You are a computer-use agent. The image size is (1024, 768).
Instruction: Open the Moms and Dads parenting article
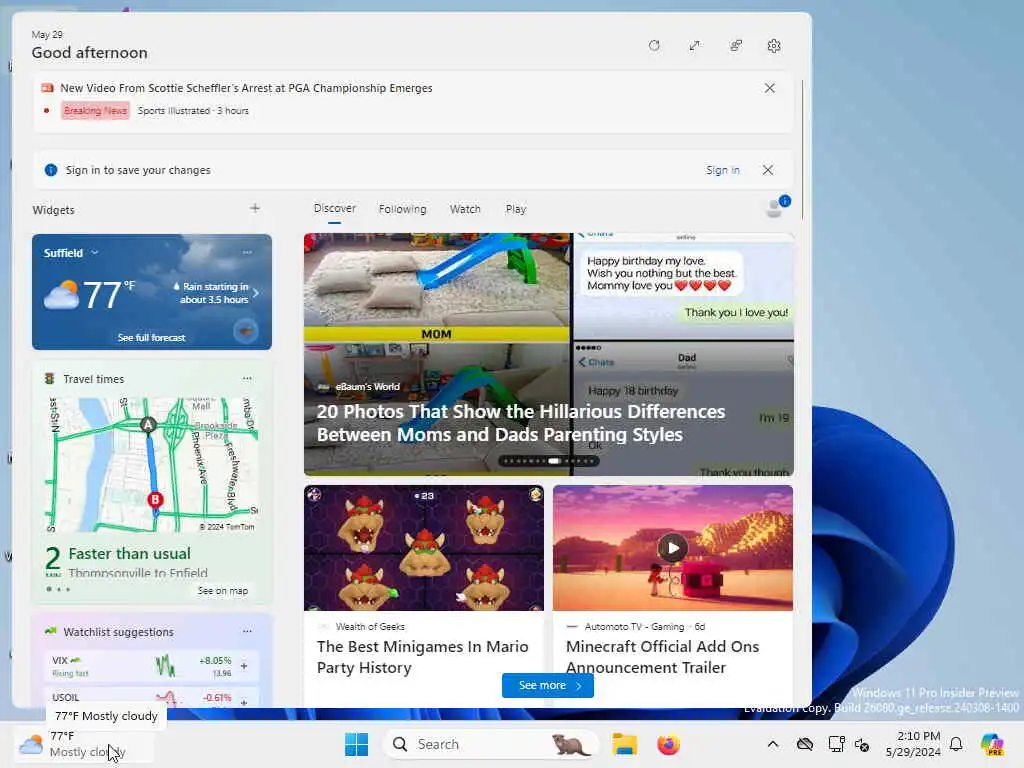520,423
